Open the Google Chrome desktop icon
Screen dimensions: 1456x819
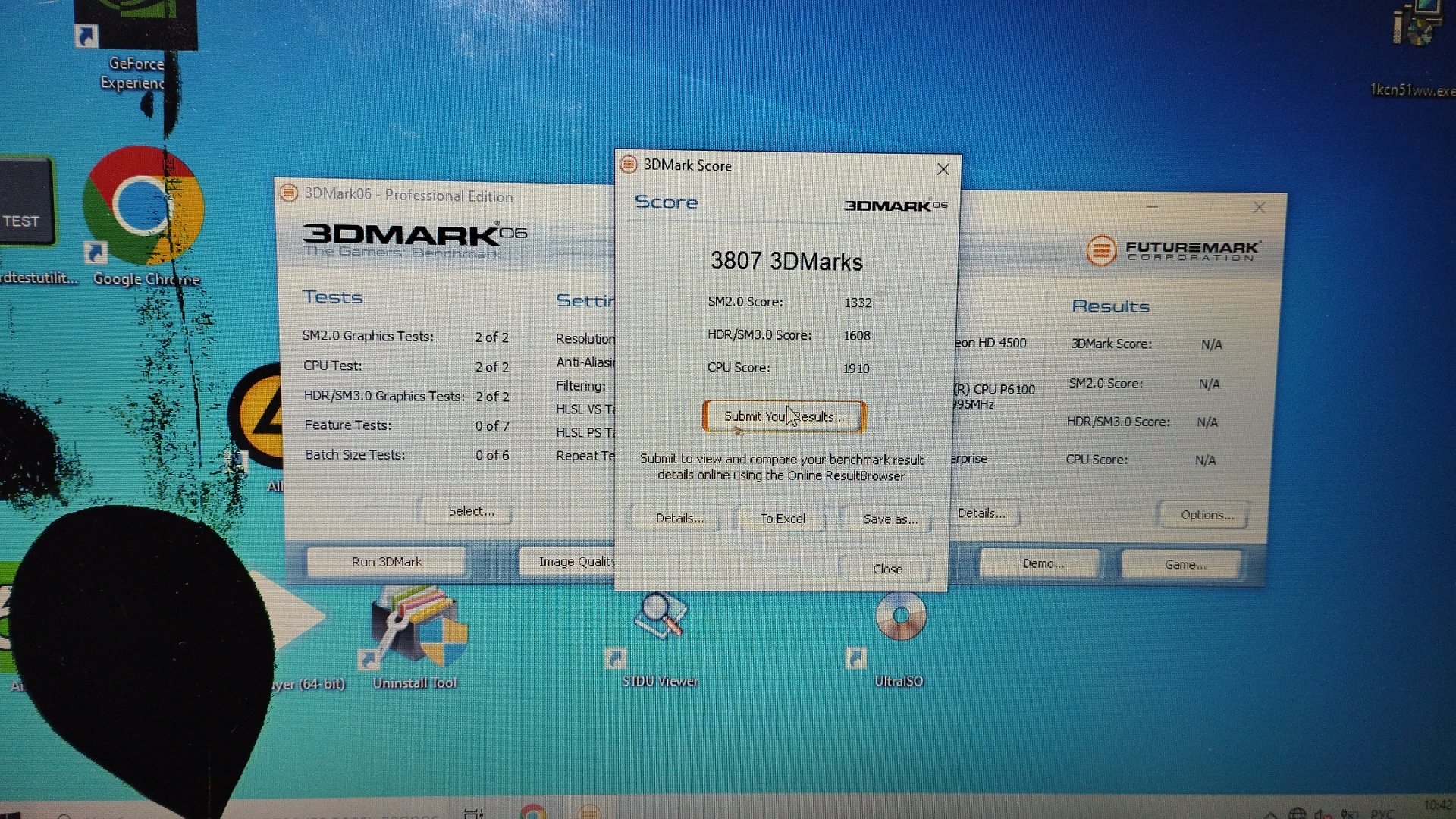143,206
